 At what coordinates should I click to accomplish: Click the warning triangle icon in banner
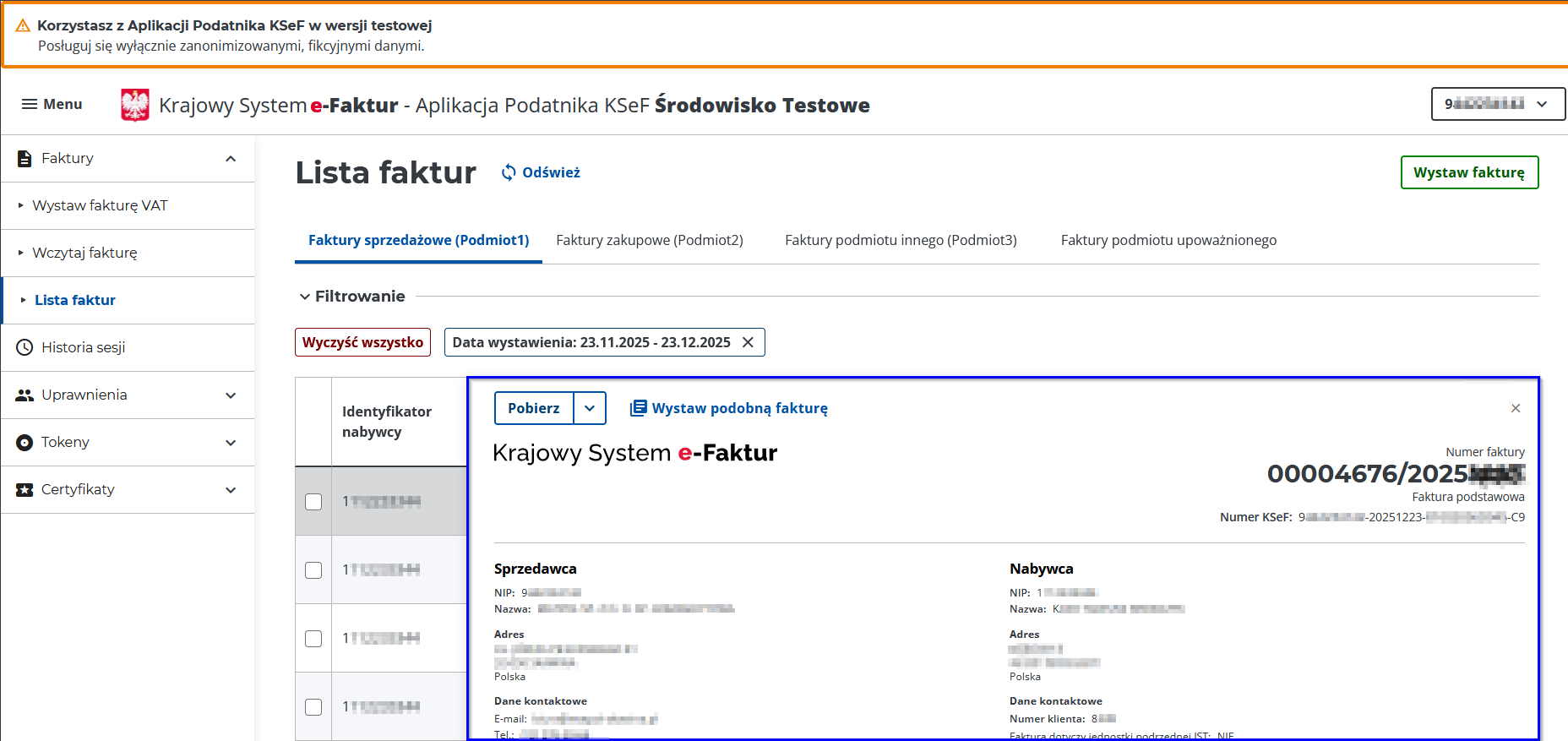23,25
